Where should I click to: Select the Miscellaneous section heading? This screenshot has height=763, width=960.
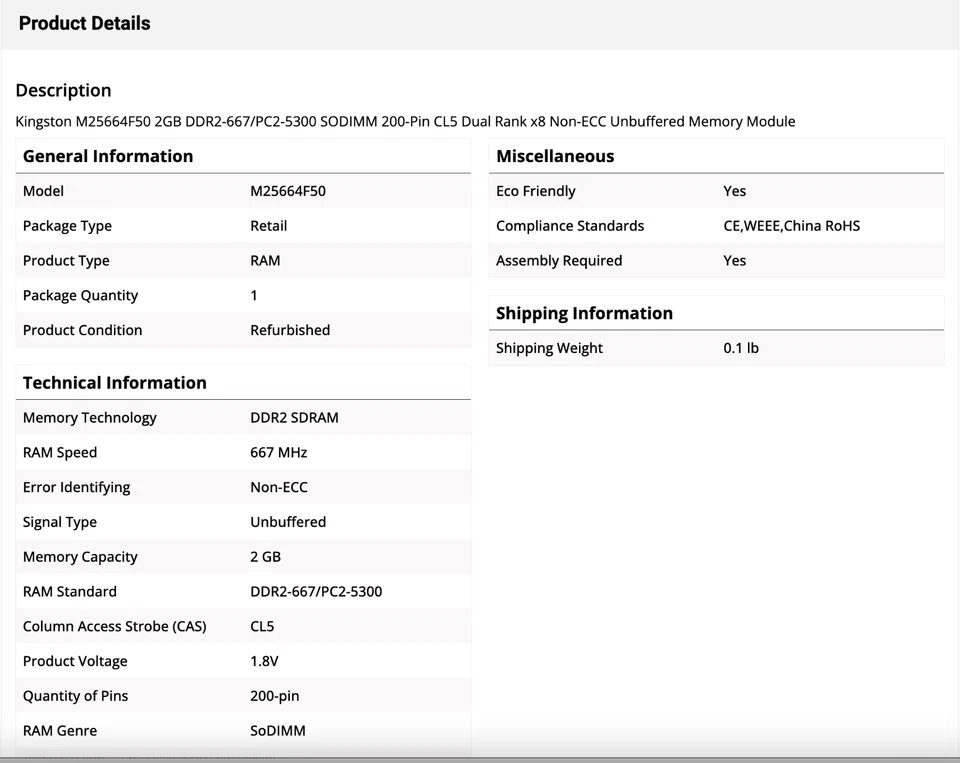[x=555, y=156]
